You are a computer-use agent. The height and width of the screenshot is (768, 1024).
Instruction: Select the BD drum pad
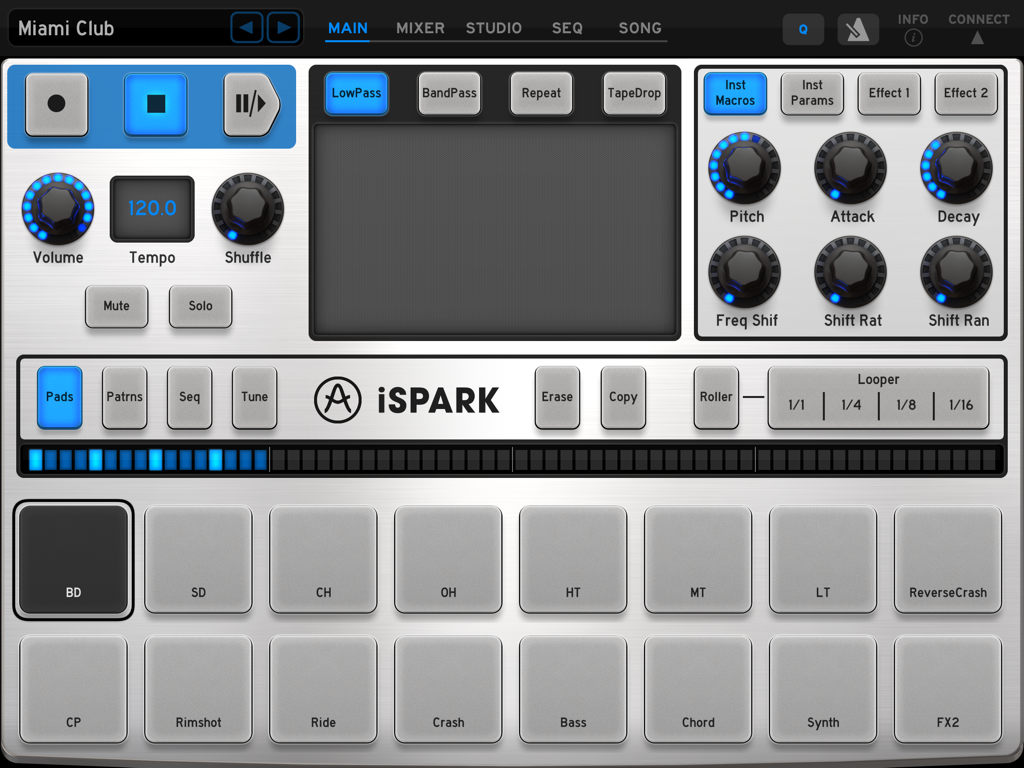(x=73, y=560)
